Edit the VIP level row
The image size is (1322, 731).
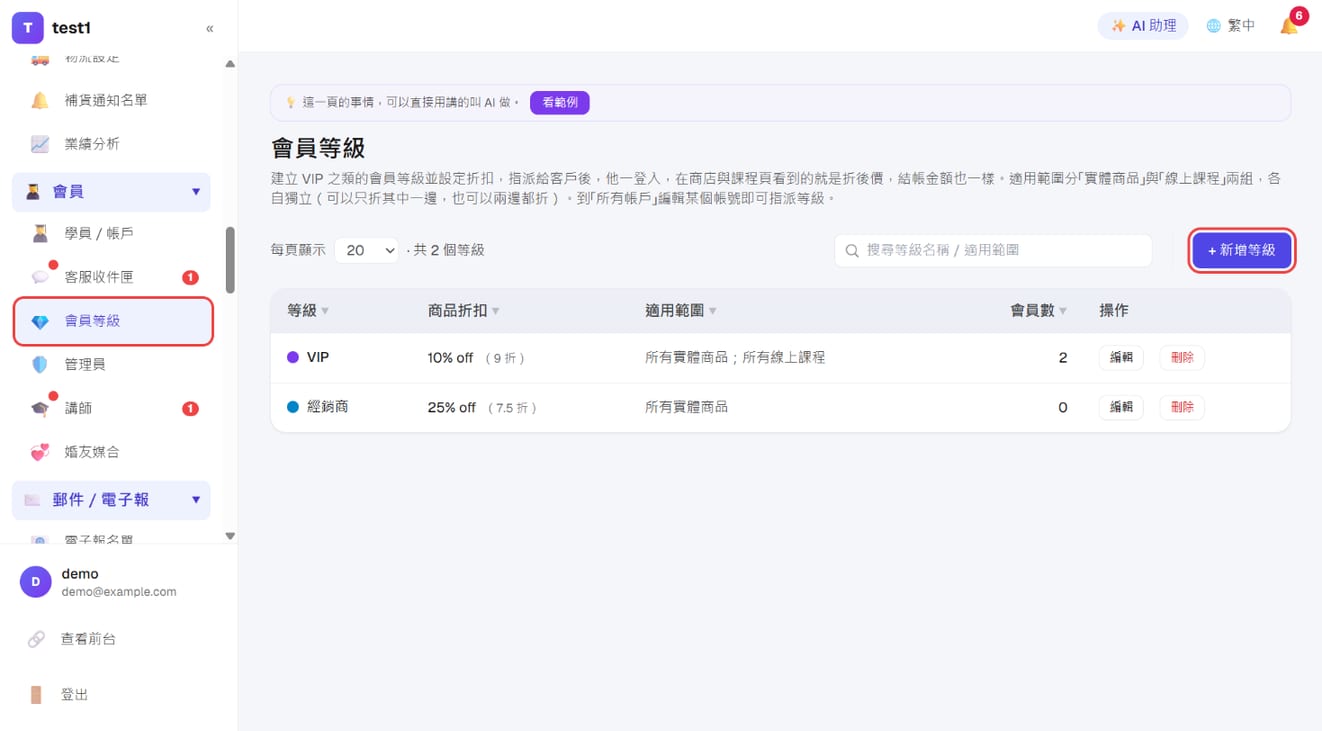click(x=1121, y=357)
